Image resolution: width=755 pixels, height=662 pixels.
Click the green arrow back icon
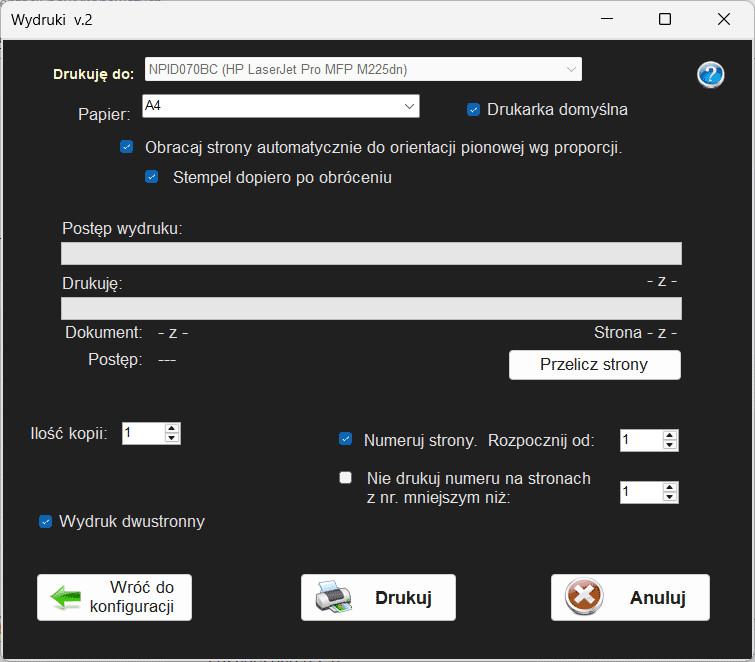pyautogui.click(x=67, y=598)
